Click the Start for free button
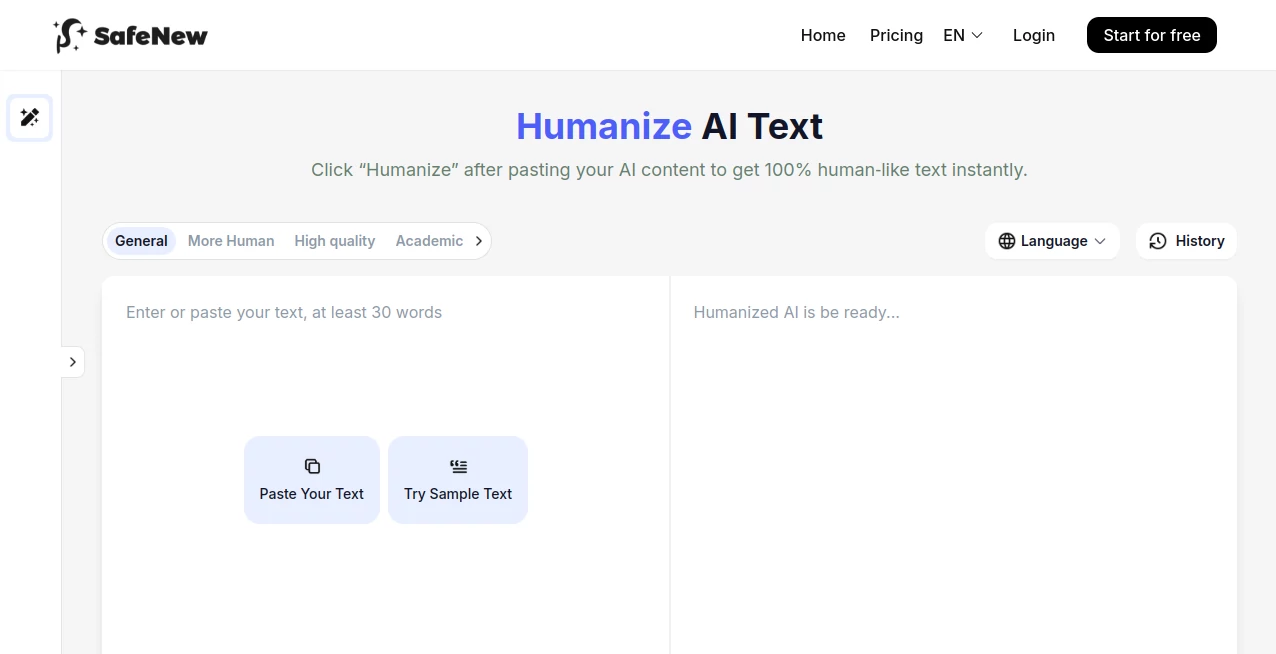This screenshot has width=1276, height=654. tap(1151, 35)
